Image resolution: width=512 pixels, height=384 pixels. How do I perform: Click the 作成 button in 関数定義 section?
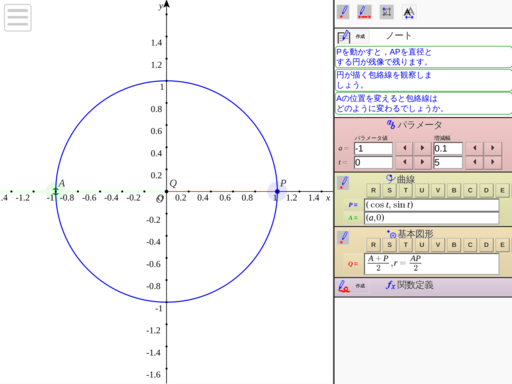pyautogui.click(x=360, y=286)
